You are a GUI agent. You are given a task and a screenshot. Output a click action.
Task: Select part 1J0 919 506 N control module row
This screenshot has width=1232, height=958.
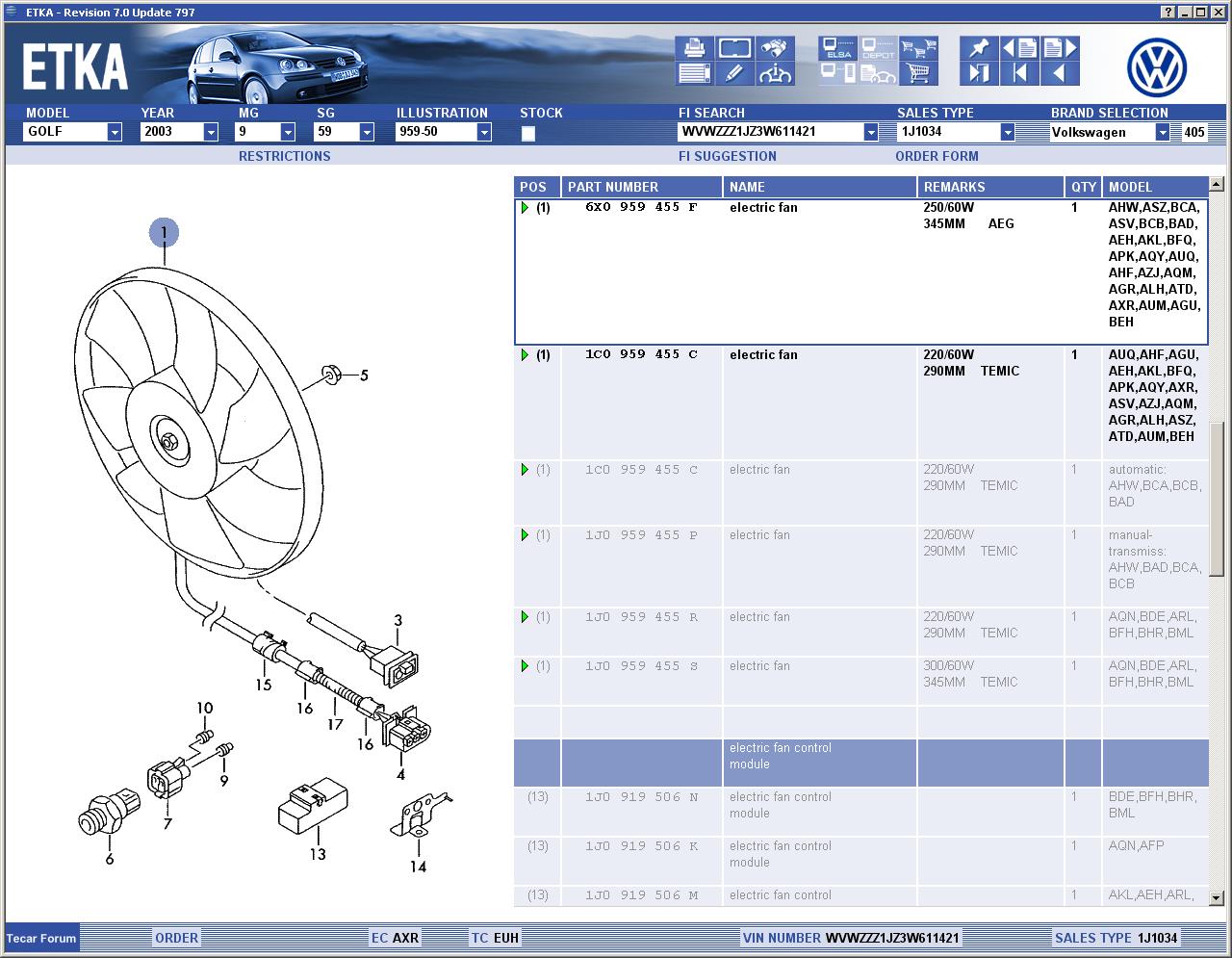[x=861, y=812]
